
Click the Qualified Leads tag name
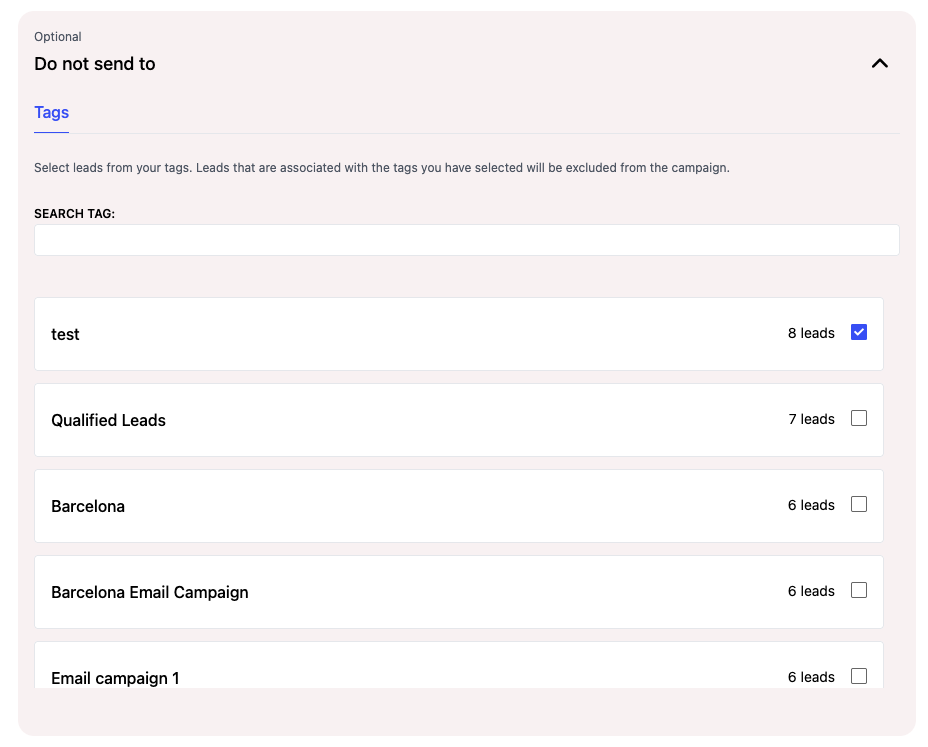click(x=108, y=420)
